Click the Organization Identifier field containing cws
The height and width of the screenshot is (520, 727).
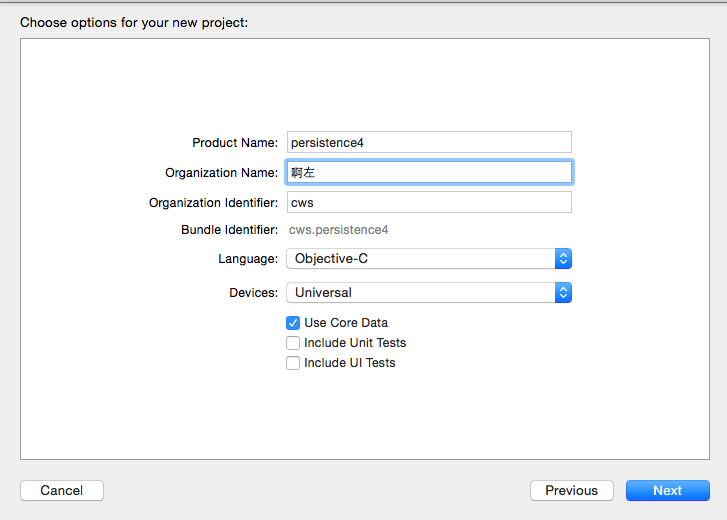click(429, 202)
